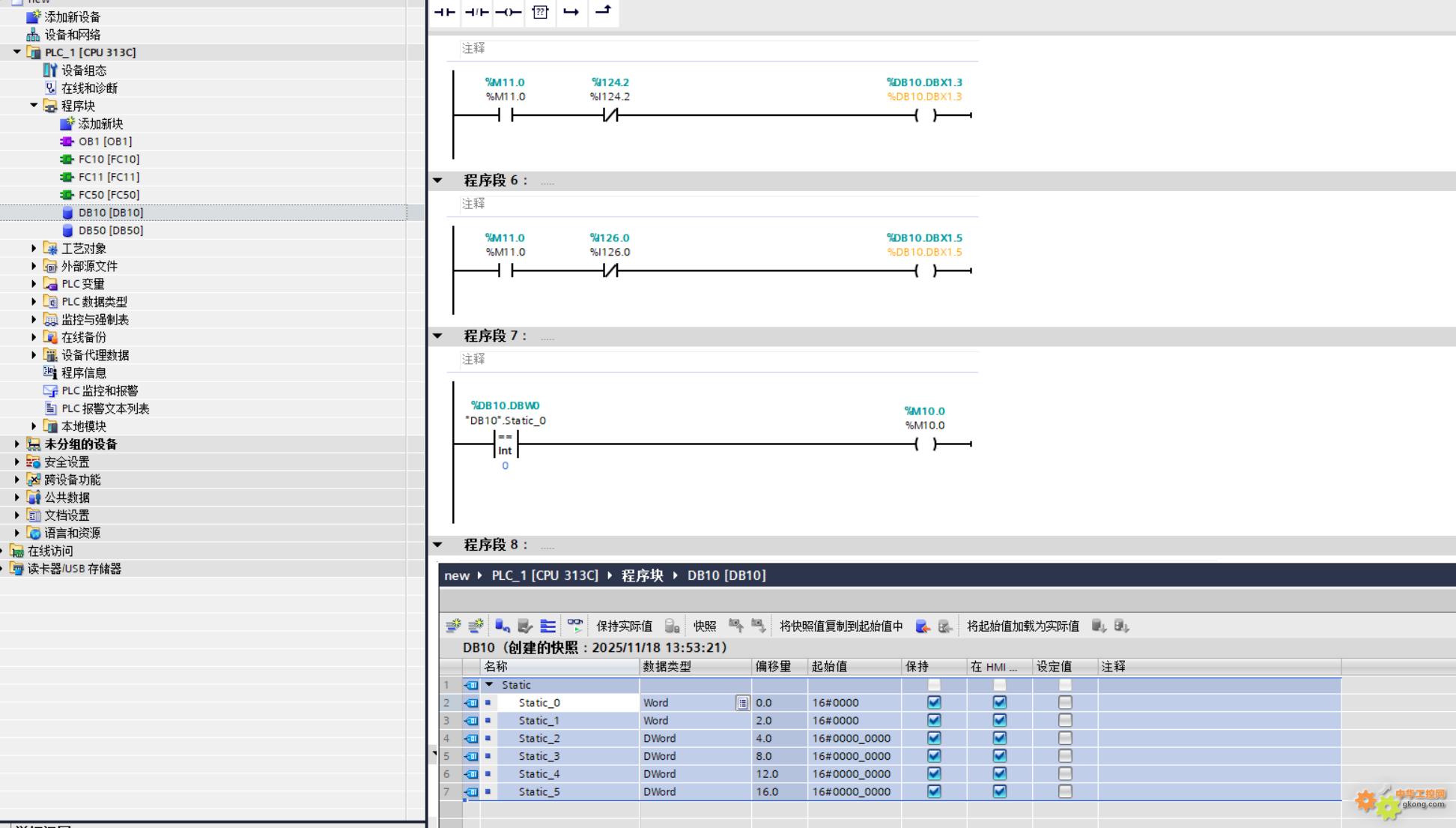This screenshot has width=1456, height=828.
Task: Toggle HMI accessible checkbox for Static_3
Action: [x=999, y=756]
